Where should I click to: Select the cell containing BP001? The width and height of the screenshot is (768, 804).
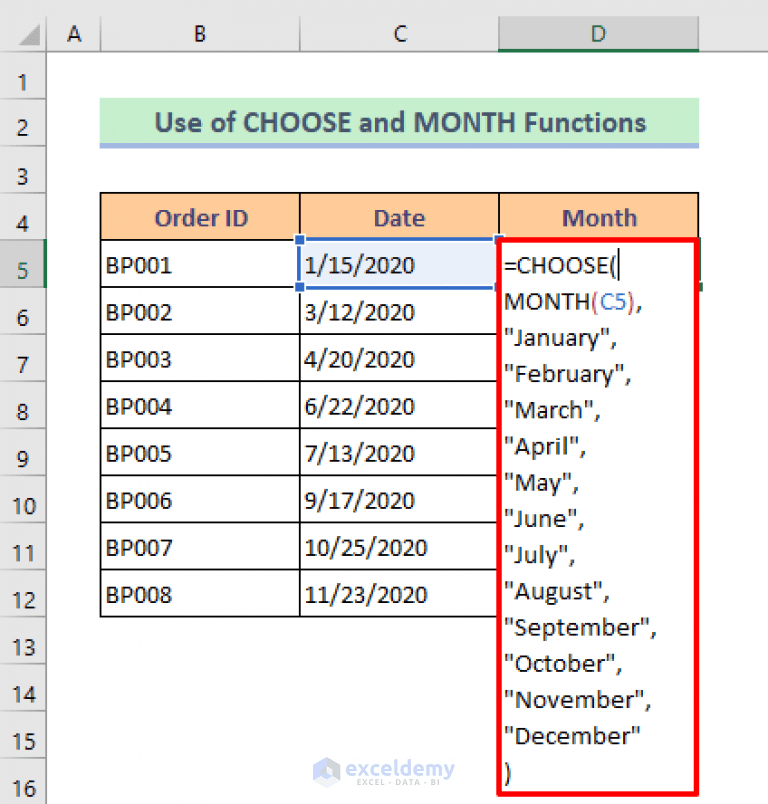point(200,264)
